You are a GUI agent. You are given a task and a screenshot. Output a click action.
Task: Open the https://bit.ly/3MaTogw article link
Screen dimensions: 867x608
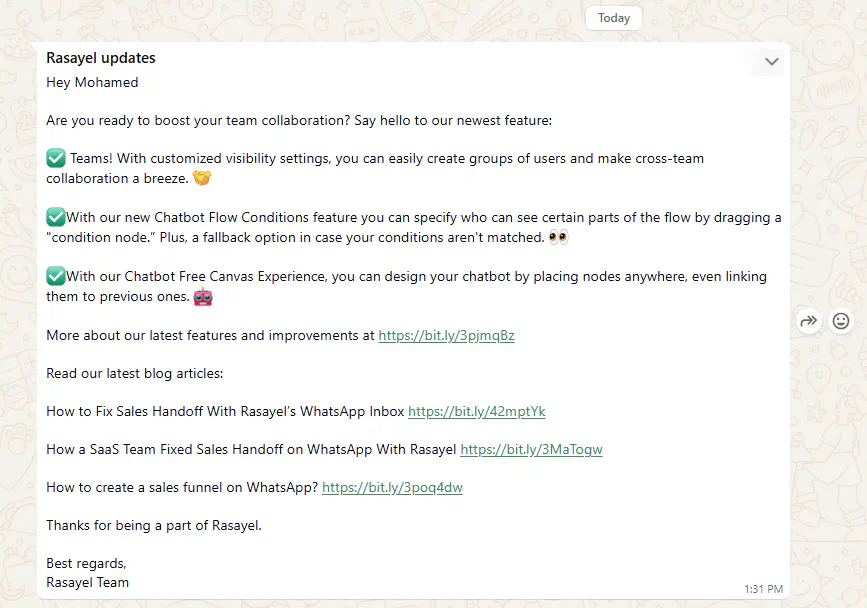tap(531, 449)
